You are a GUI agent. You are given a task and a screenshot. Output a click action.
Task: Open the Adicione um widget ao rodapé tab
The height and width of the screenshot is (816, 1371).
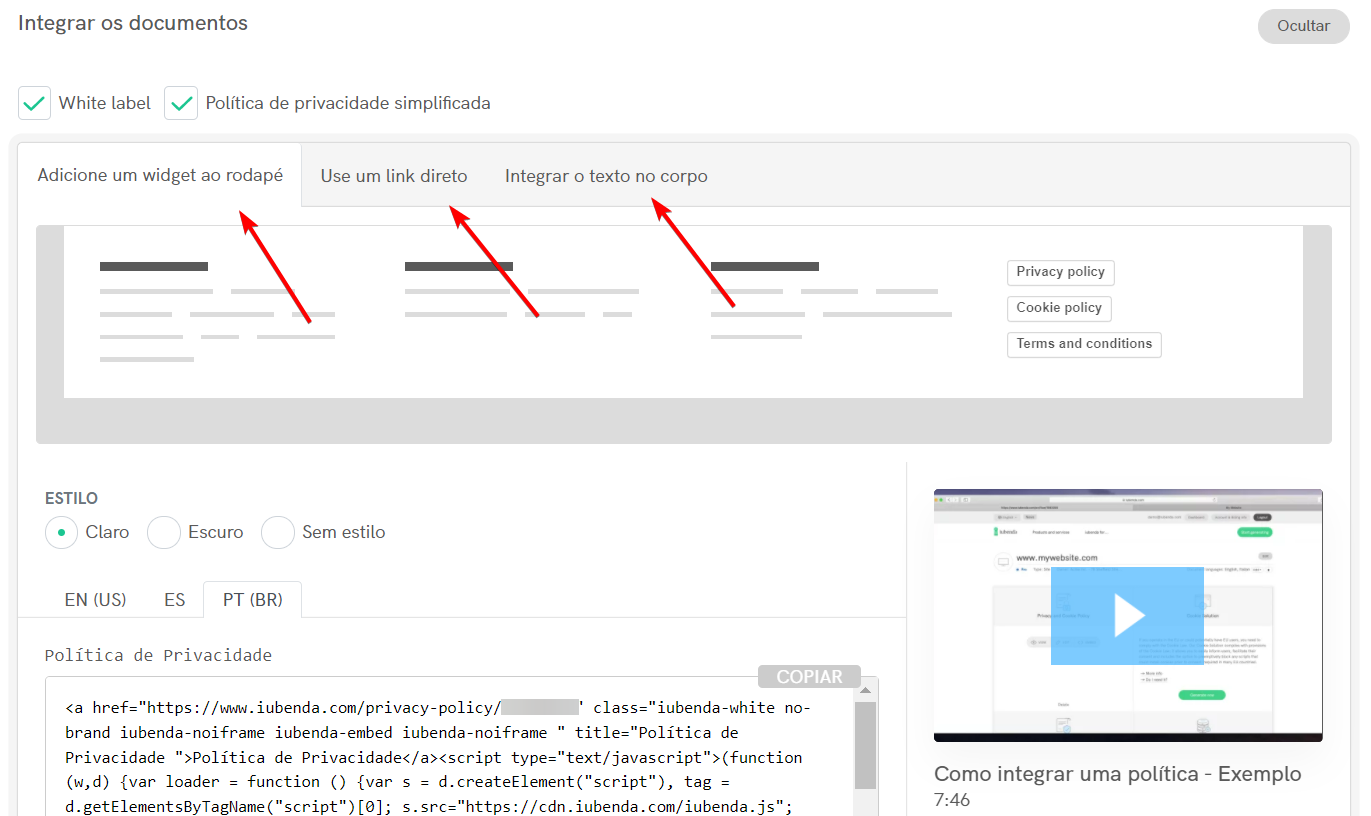pos(160,176)
